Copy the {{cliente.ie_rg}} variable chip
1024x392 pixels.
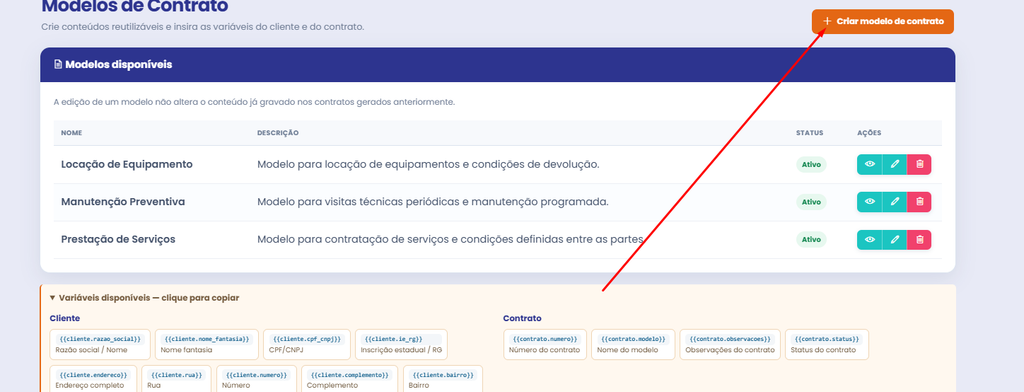401,344
